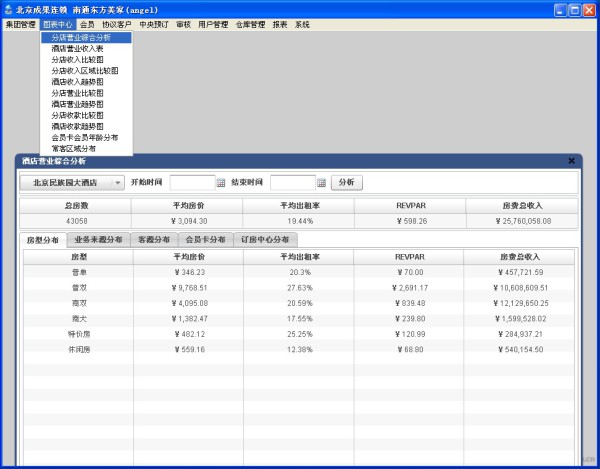Click average rate value ¥3,094.30
The image size is (600, 469).
pyautogui.click(x=189, y=221)
